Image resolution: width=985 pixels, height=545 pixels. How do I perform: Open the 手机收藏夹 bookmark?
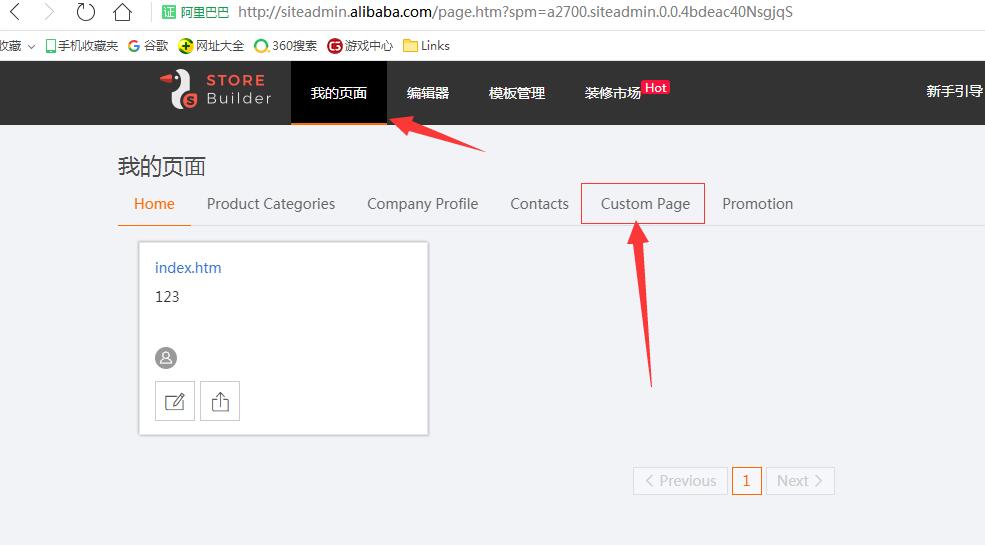82,46
